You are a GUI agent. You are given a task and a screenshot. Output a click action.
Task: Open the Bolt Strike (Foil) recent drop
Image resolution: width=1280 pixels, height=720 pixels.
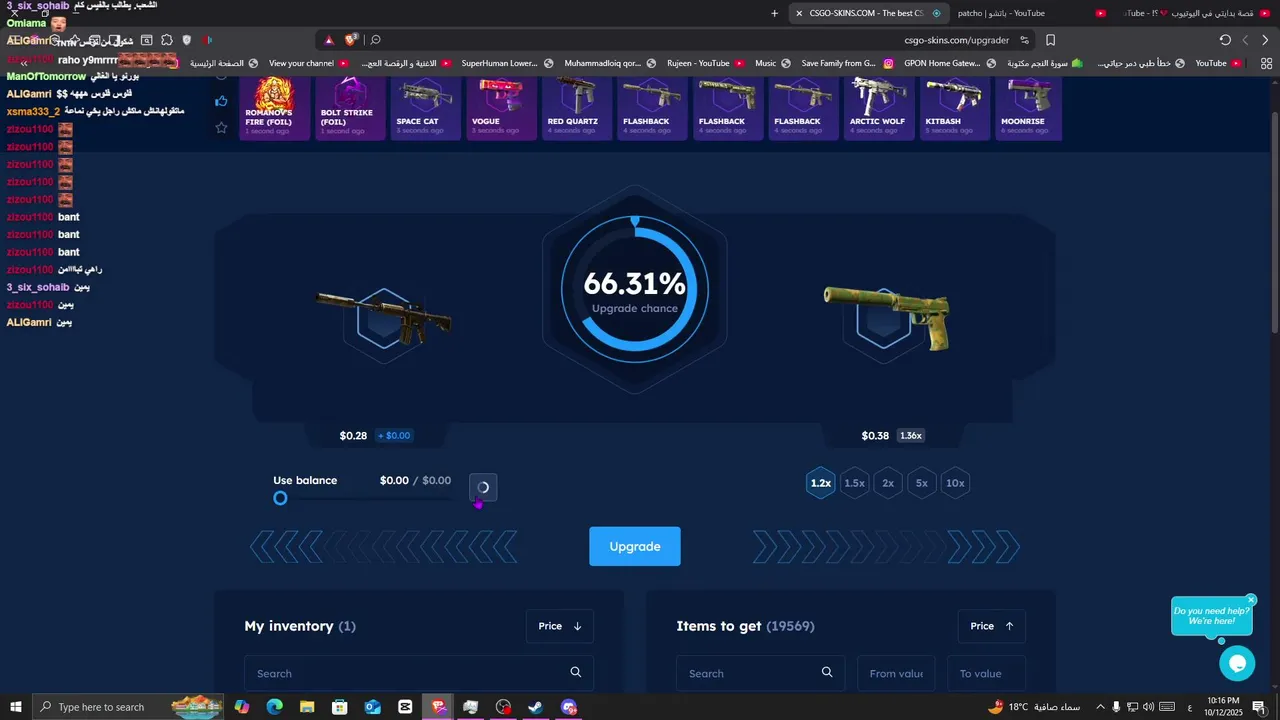tap(350, 108)
